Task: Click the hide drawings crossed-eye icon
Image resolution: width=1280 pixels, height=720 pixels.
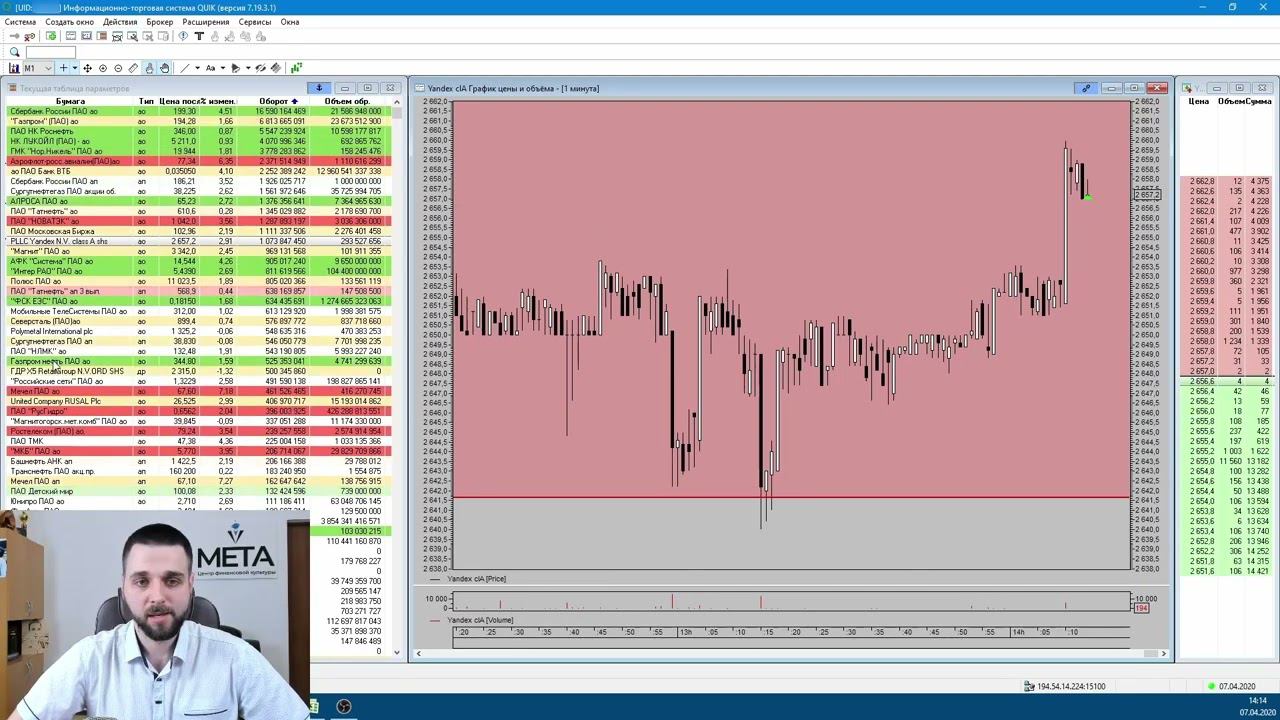Action: (260, 68)
